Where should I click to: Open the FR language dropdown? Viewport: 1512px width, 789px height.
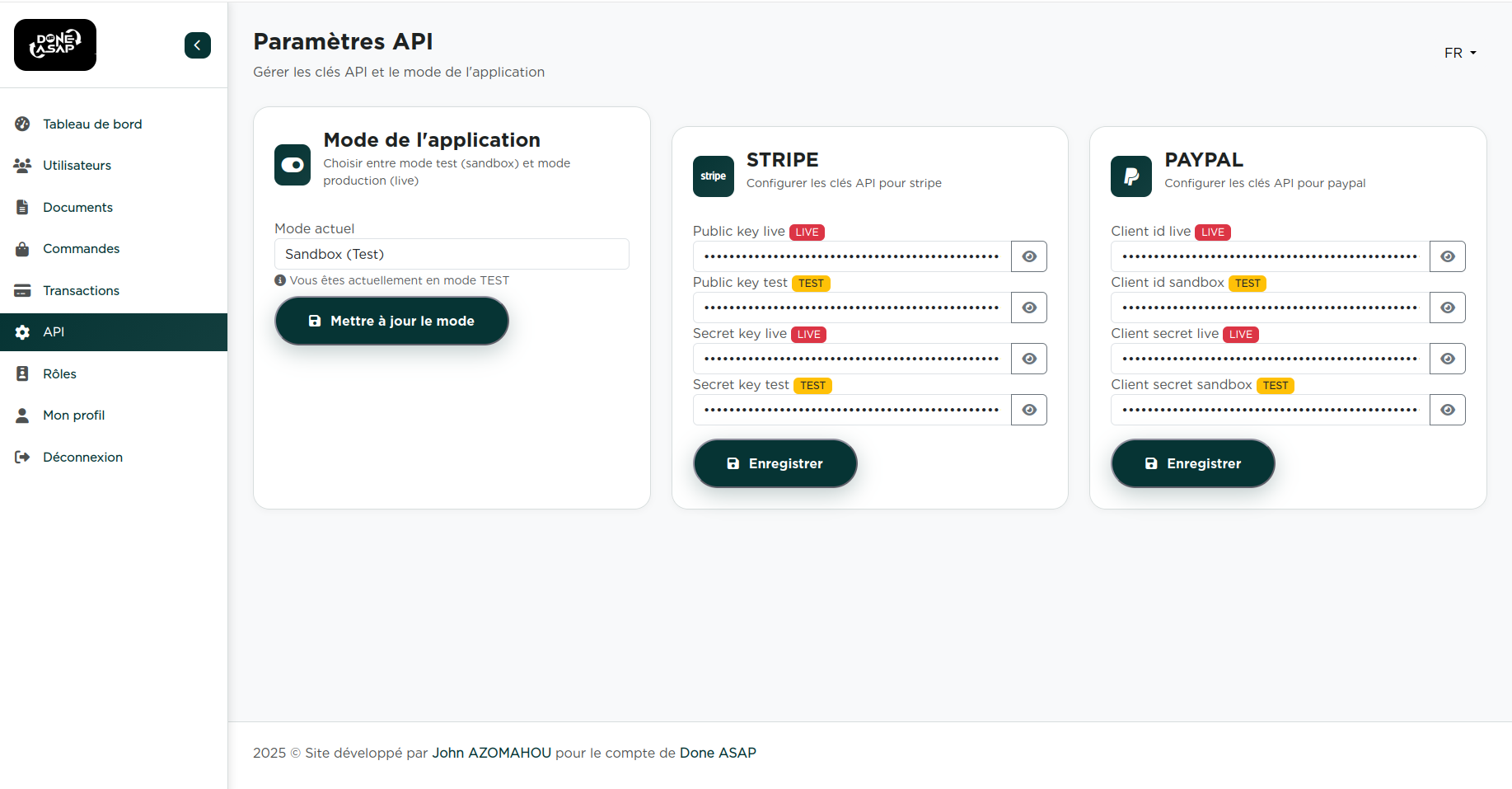(x=1459, y=53)
